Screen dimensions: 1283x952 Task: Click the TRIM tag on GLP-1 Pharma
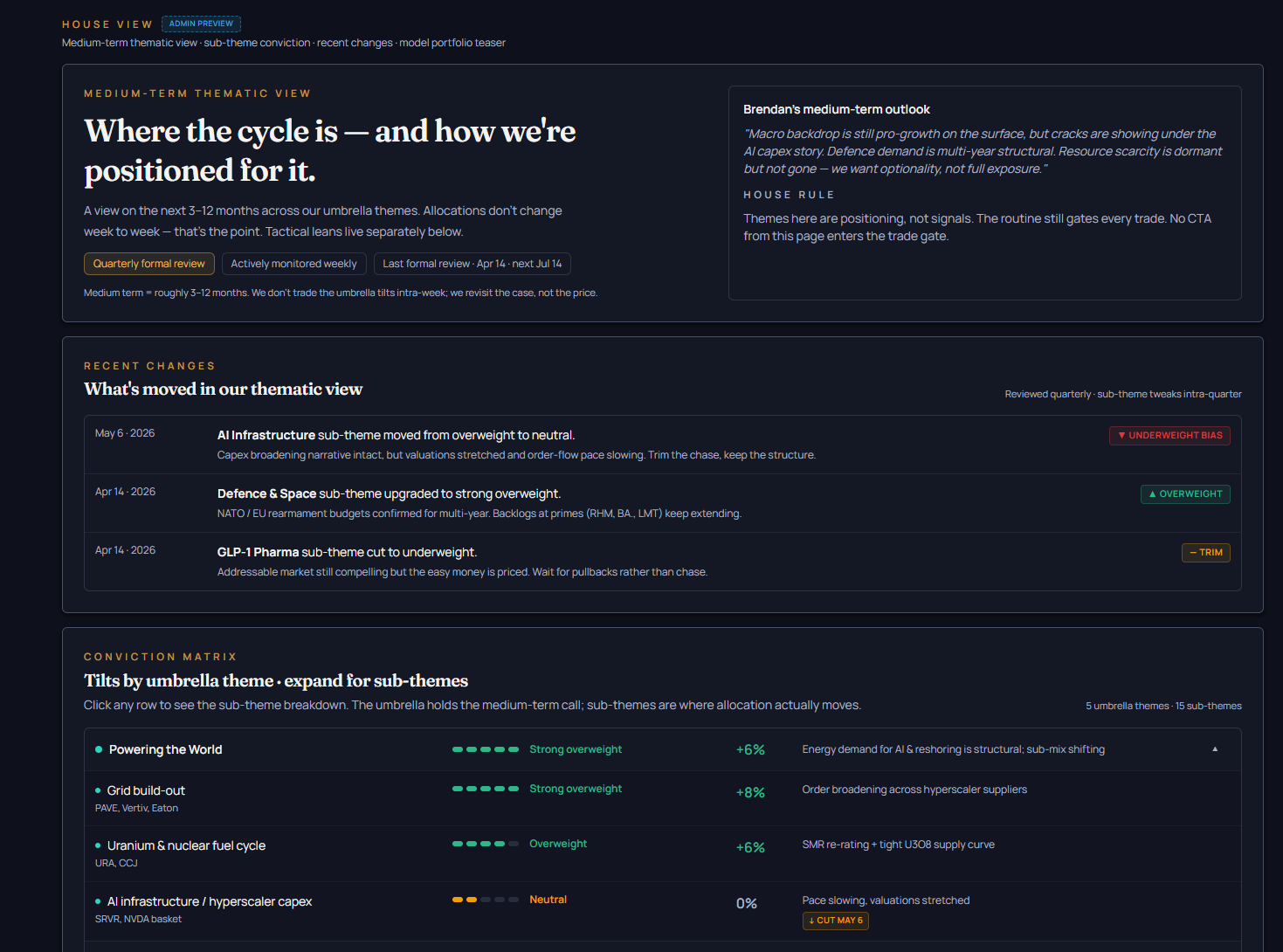1205,552
